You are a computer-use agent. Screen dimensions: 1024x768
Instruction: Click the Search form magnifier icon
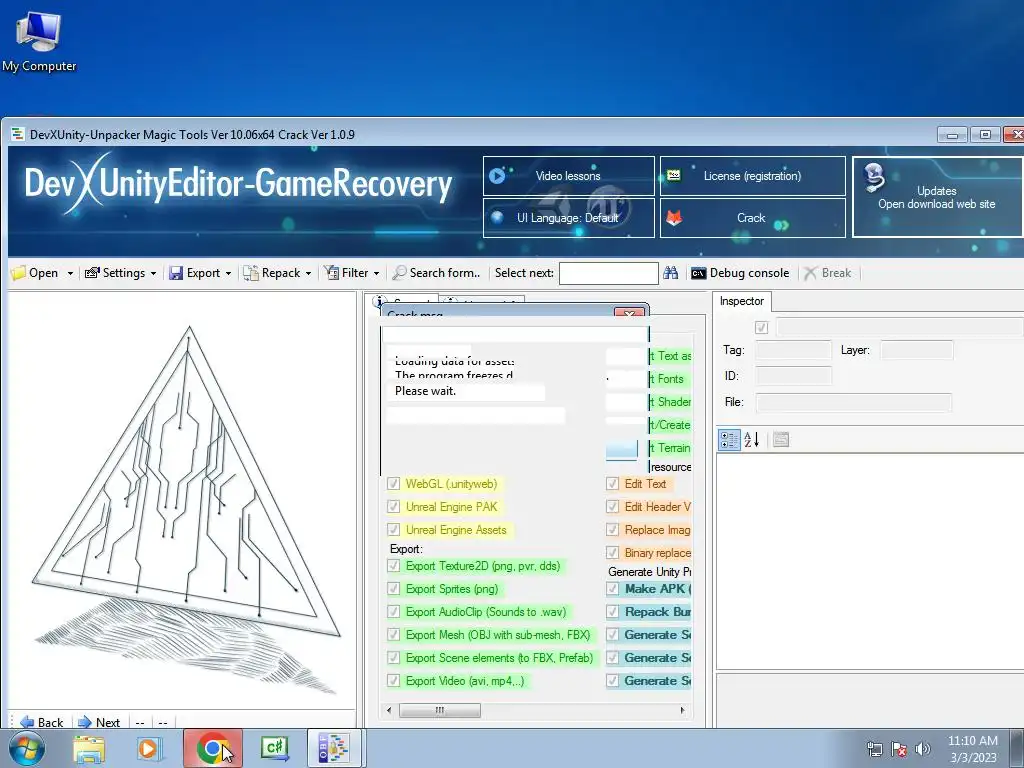coord(399,273)
